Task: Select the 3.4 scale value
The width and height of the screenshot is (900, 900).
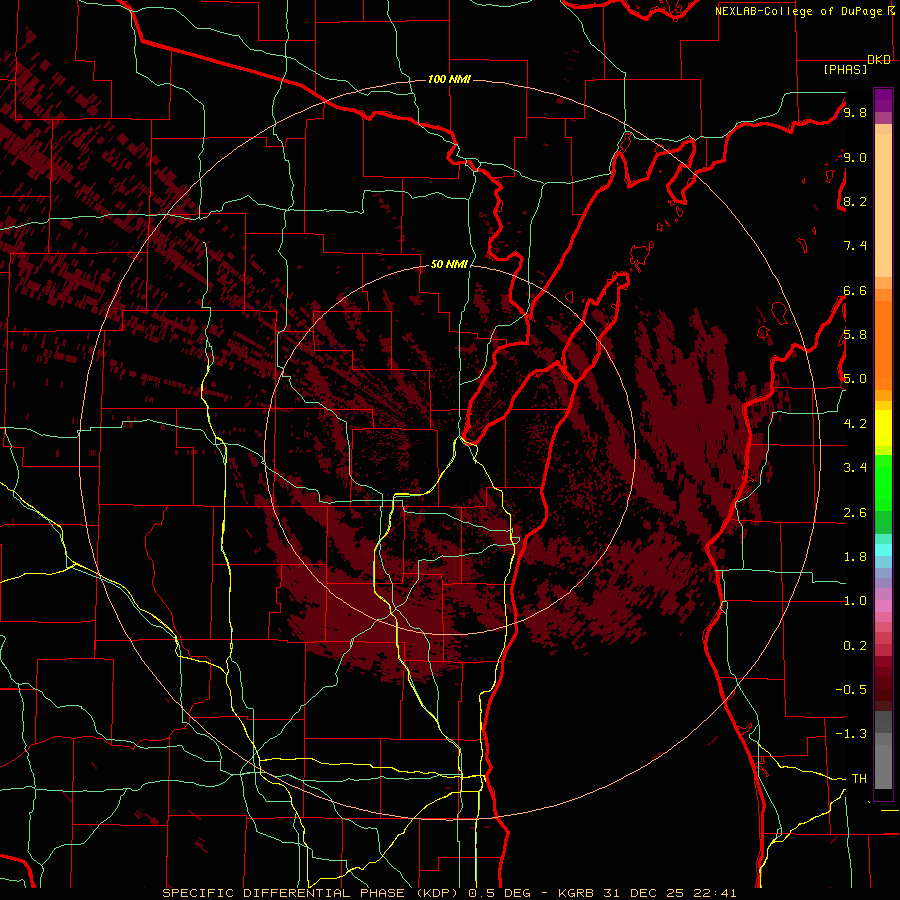Action: click(x=855, y=467)
